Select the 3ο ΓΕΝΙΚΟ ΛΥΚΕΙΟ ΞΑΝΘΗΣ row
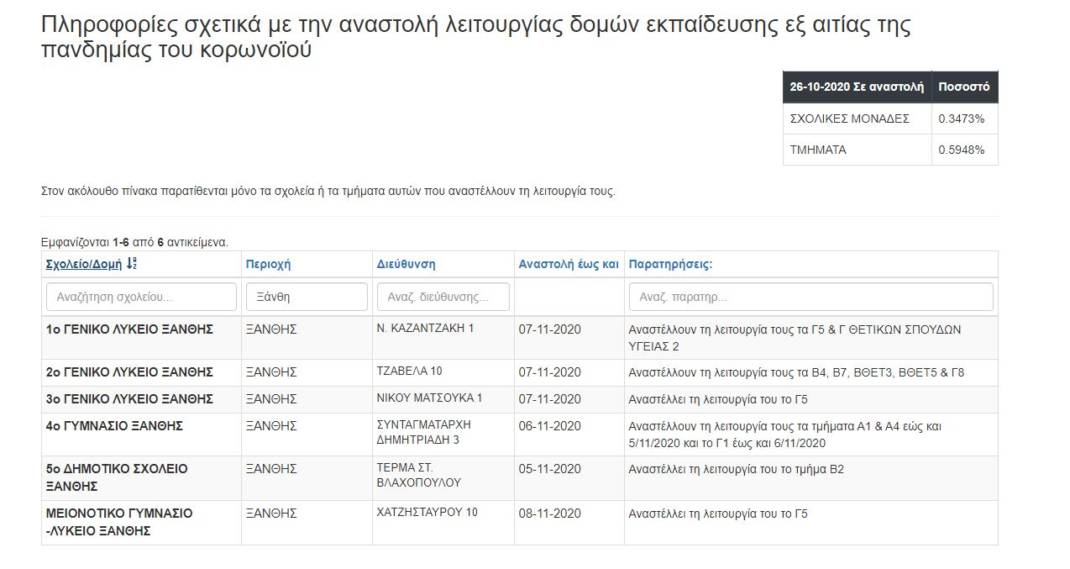The width and height of the screenshot is (1070, 569). tap(520, 399)
